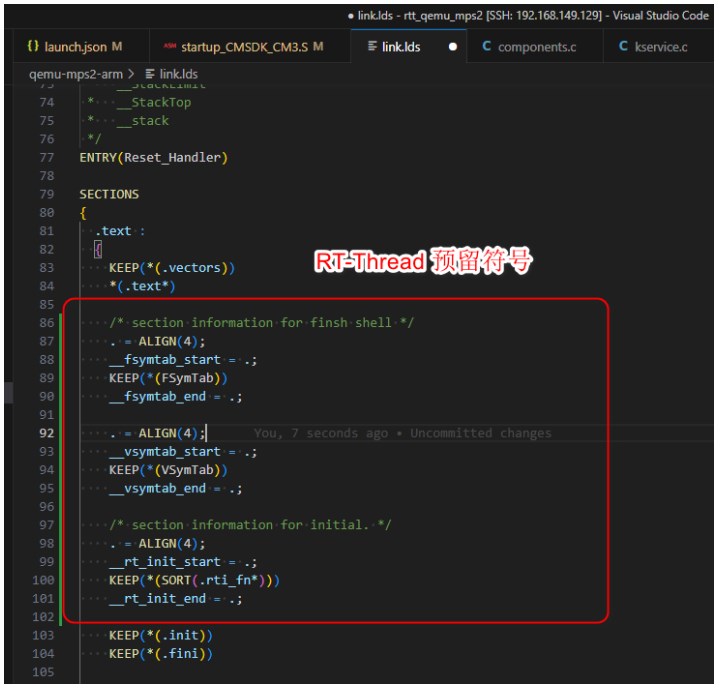Click the 'section information for initial' comment
The width and height of the screenshot is (721, 691).
tap(250, 525)
